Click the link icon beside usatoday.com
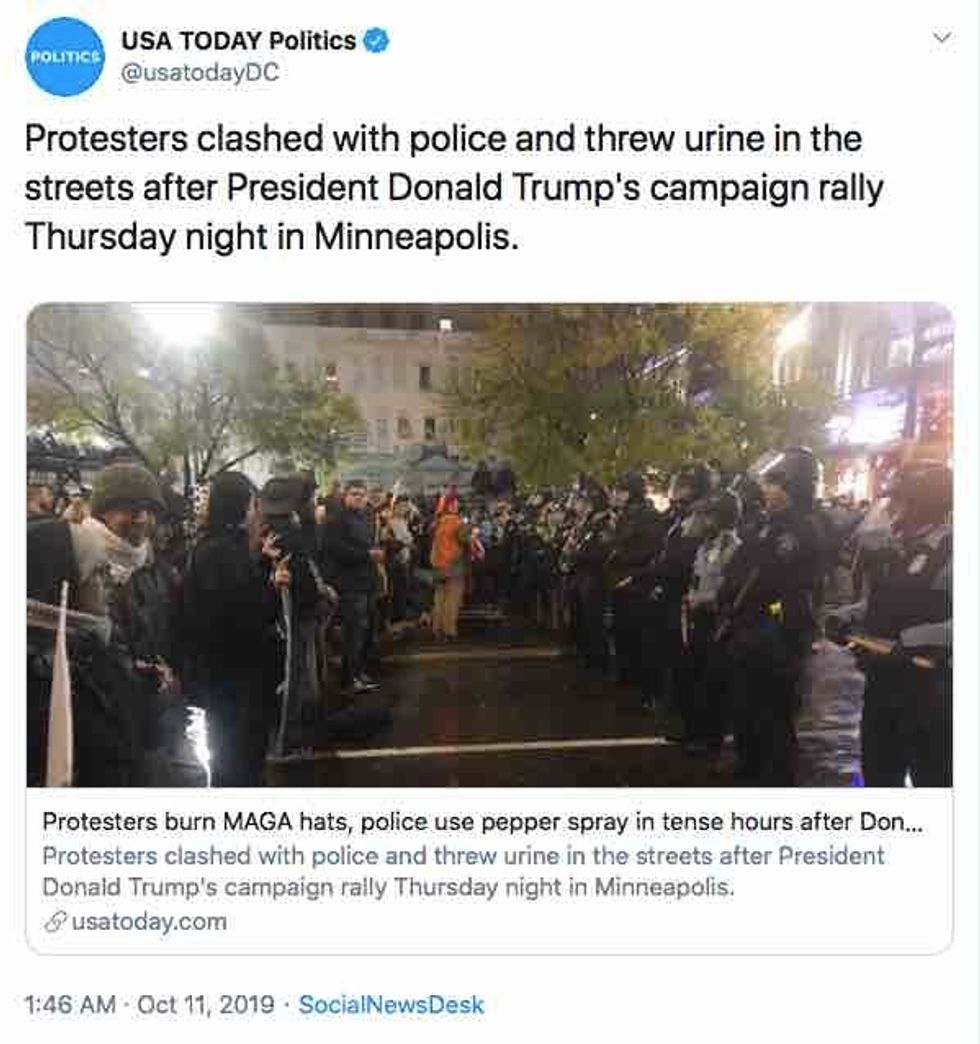This screenshot has width=980, height=1044. [x=55, y=922]
